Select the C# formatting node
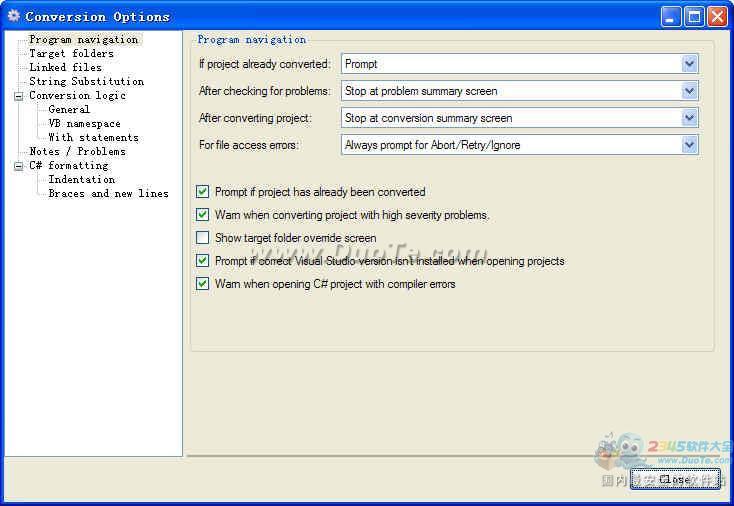 point(69,166)
